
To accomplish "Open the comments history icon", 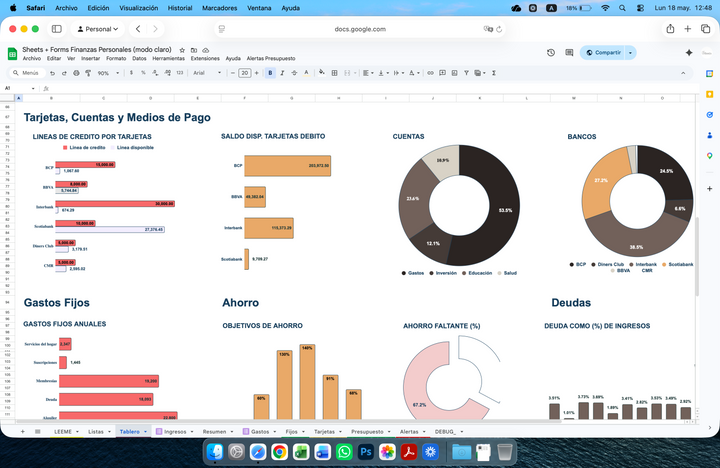I will pyautogui.click(x=569, y=53).
